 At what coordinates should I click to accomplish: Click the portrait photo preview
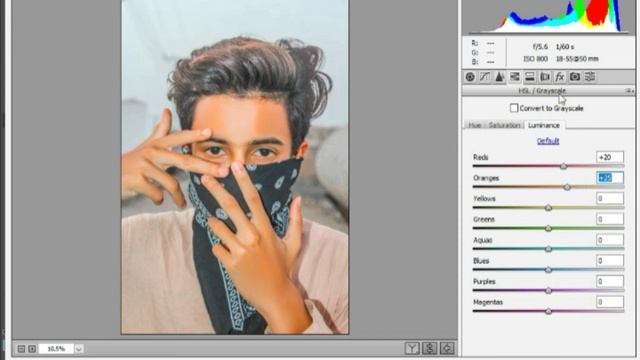[235, 167]
